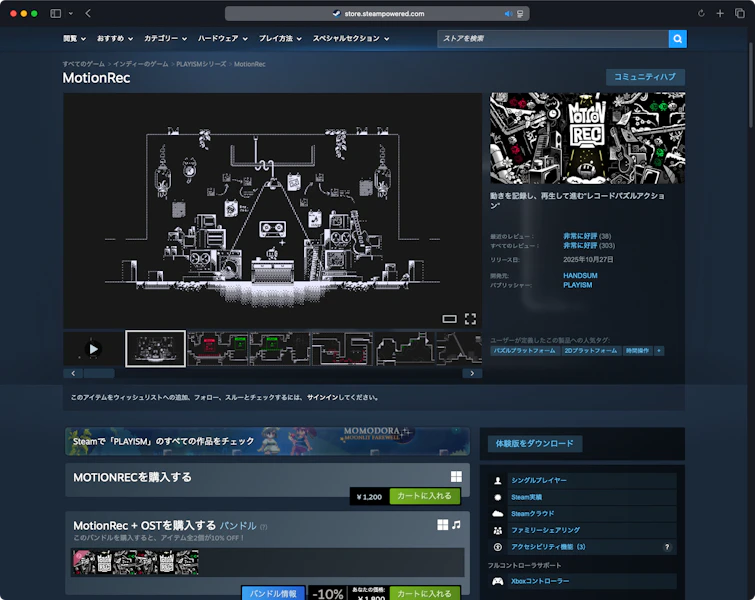This screenshot has height=600, width=755.
Task: Click the ファミリーシェアリング feature link
Action: (x=545, y=530)
